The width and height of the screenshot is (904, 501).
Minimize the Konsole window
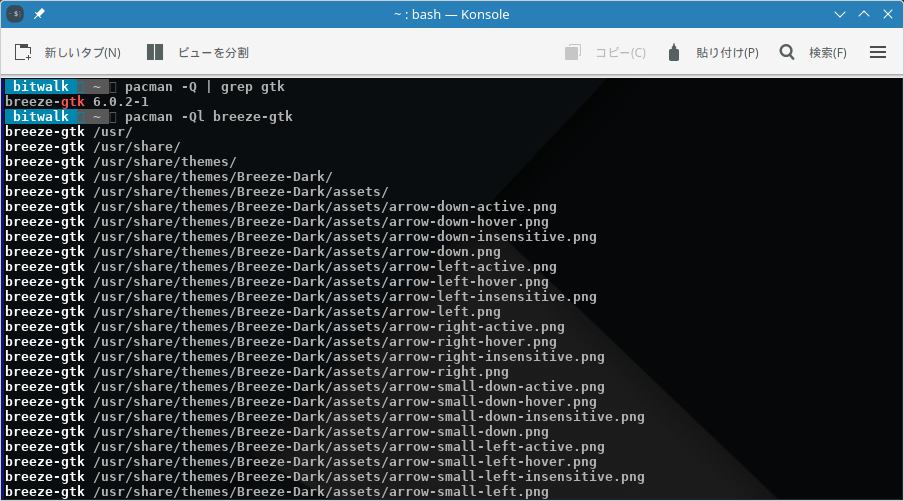coord(839,14)
